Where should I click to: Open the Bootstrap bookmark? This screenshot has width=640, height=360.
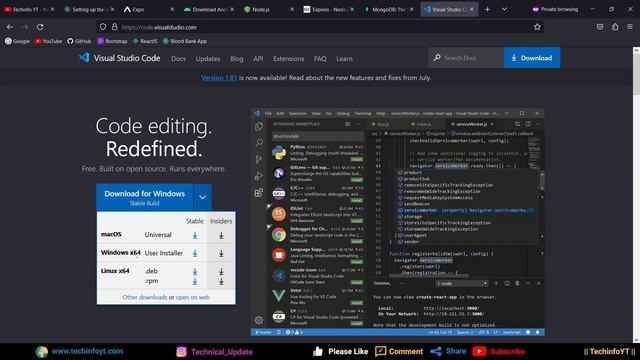[112, 41]
